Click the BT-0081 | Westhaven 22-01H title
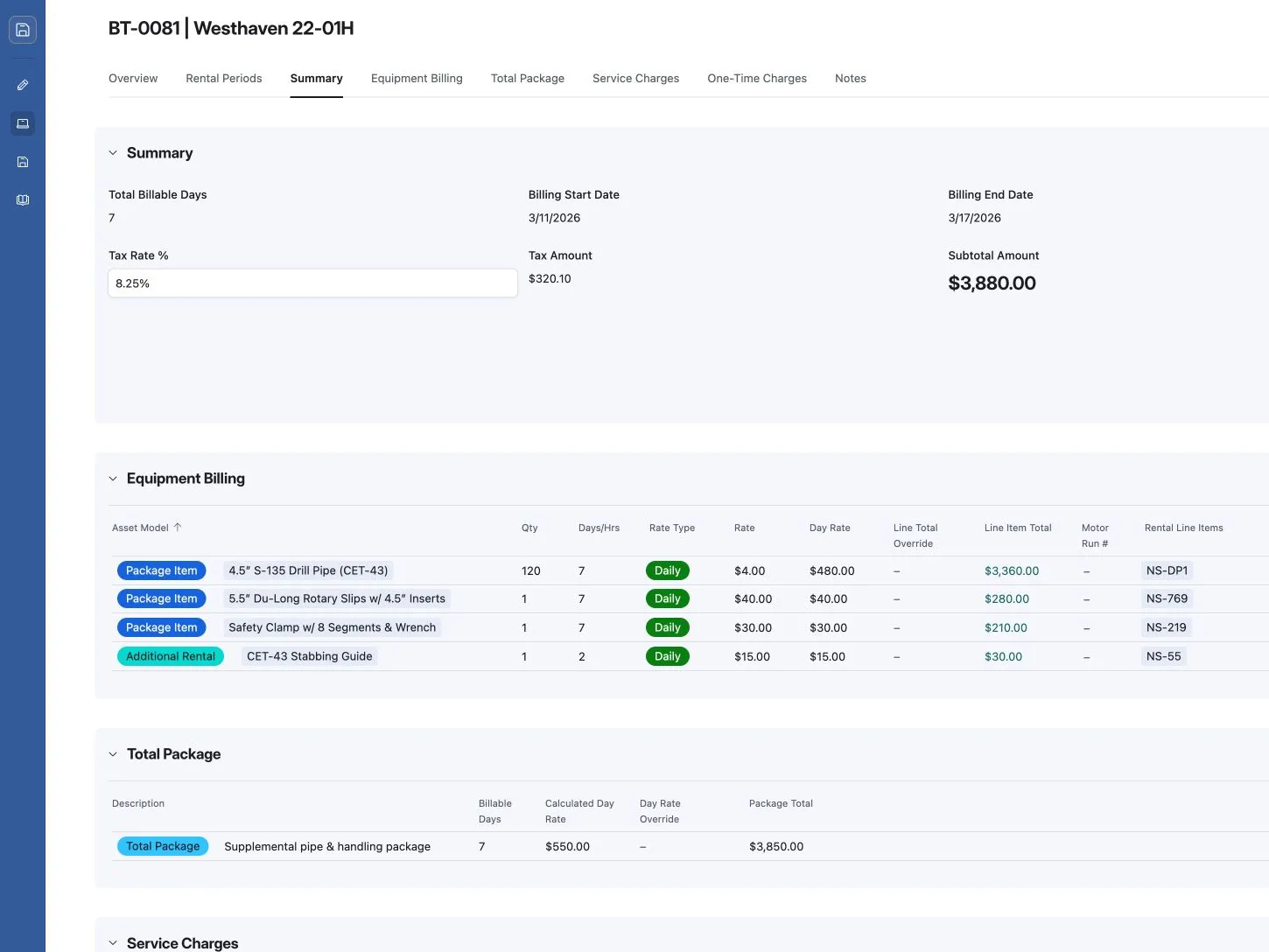 tap(231, 28)
